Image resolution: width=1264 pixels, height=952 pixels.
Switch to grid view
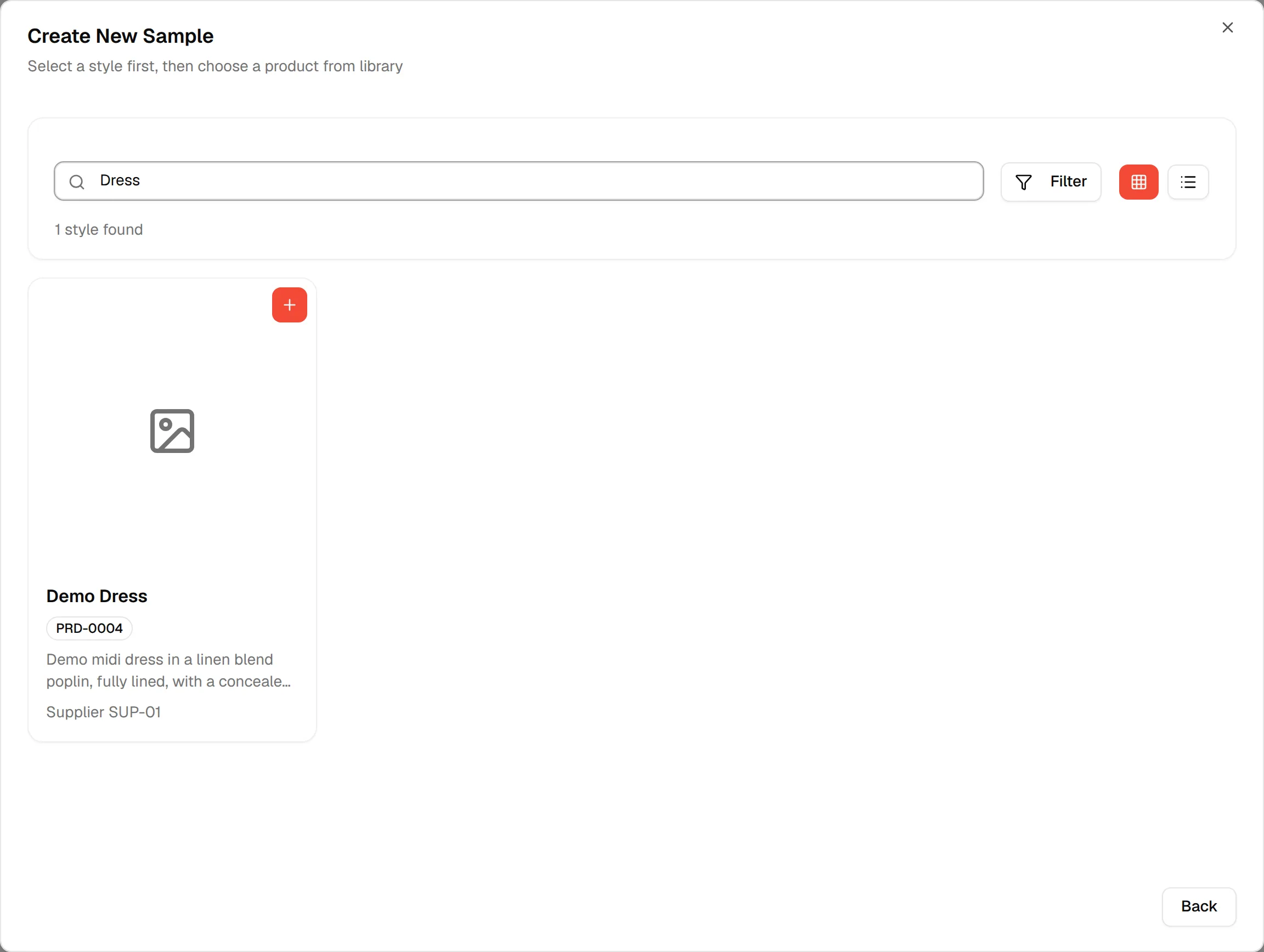(1138, 182)
